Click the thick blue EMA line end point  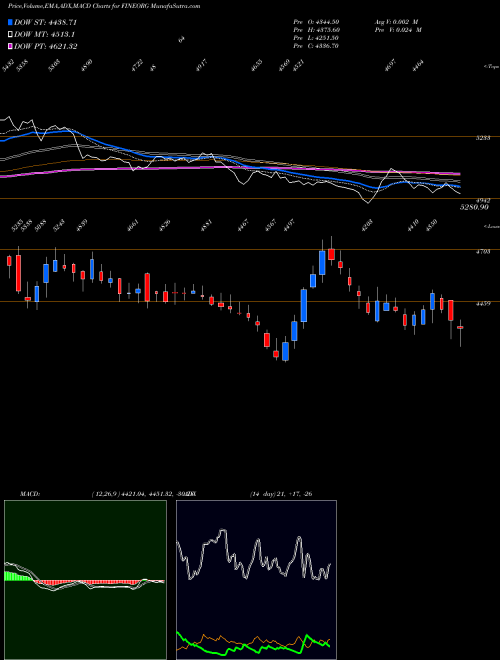pos(459,186)
